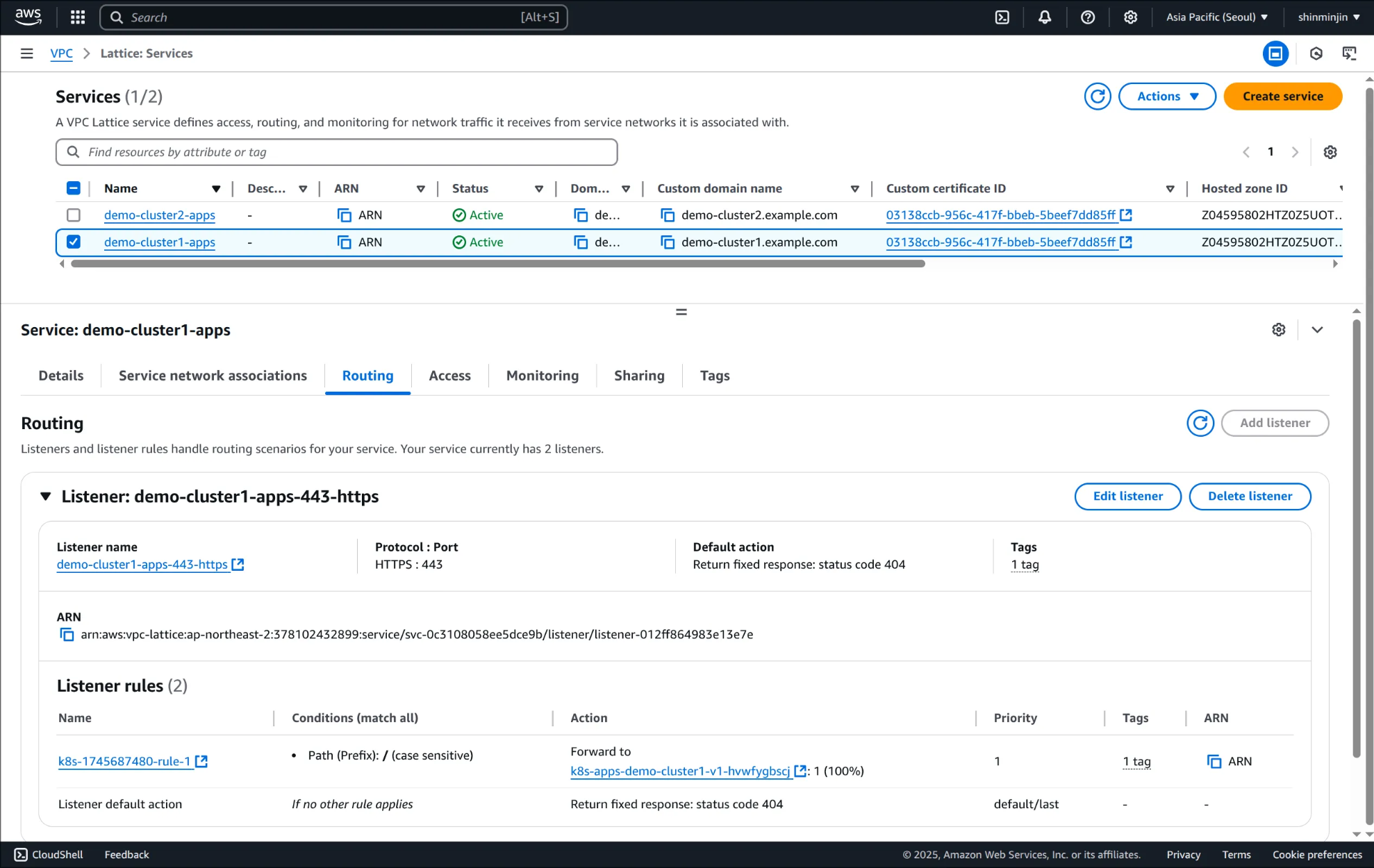This screenshot has height=868, width=1374.
Task: Refresh the Services table
Action: click(x=1098, y=97)
